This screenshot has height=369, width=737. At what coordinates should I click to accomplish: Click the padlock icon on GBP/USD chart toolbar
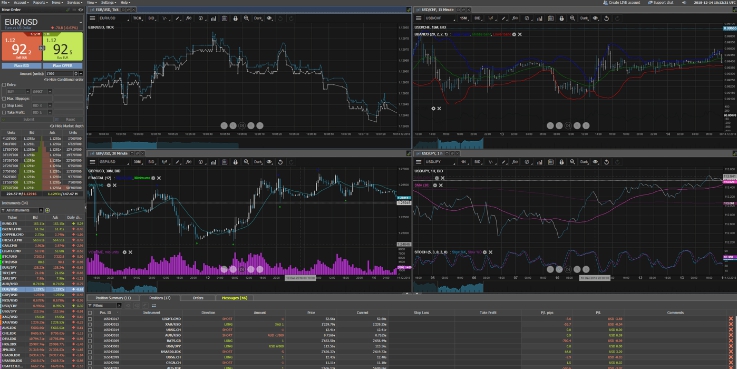(235, 162)
